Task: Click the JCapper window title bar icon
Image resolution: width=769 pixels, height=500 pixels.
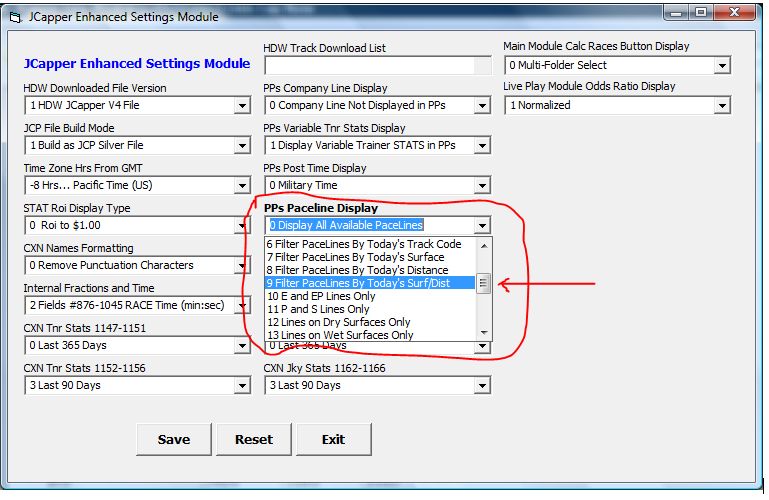Action: [x=16, y=18]
